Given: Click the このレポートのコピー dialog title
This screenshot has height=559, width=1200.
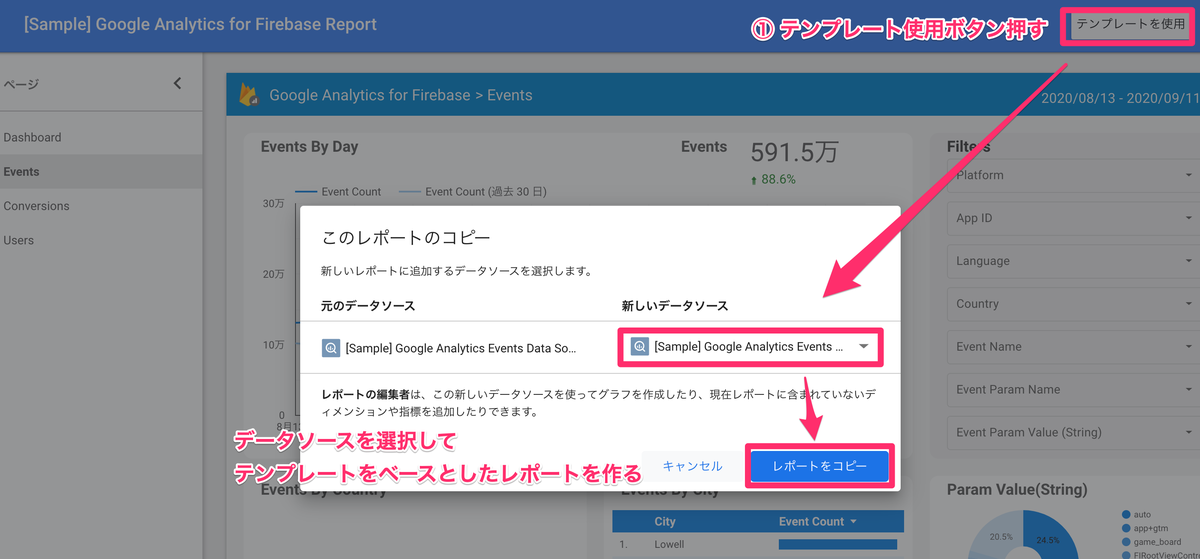Looking at the screenshot, I should [x=406, y=238].
